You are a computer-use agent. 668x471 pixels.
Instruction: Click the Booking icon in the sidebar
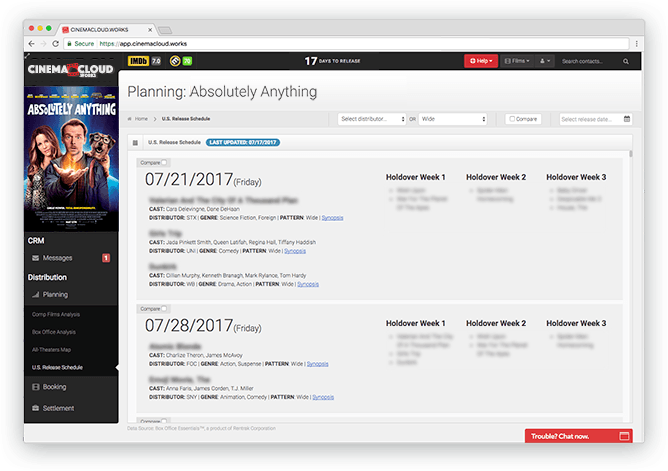(x=35, y=386)
